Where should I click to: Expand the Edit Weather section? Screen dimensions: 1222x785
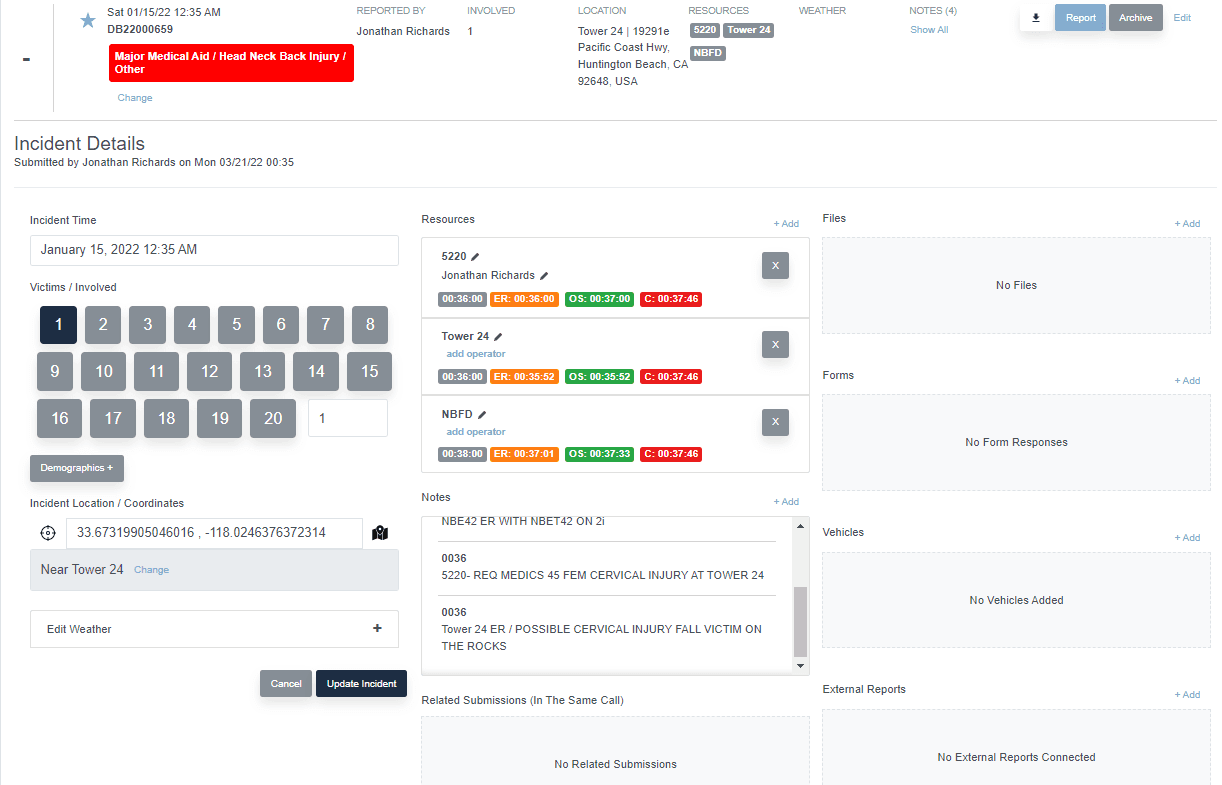[214, 629]
